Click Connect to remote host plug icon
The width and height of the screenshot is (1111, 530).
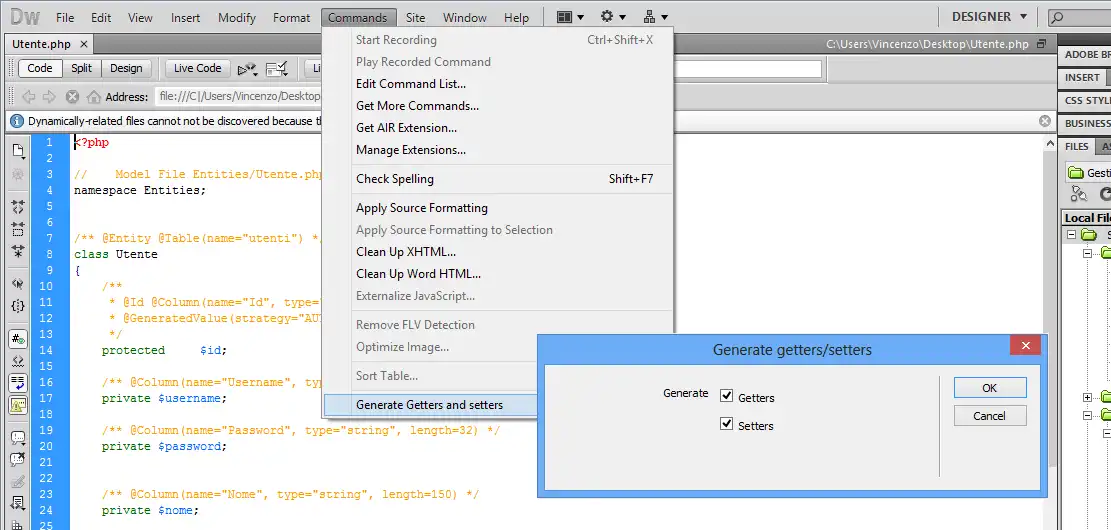pos(1078,193)
